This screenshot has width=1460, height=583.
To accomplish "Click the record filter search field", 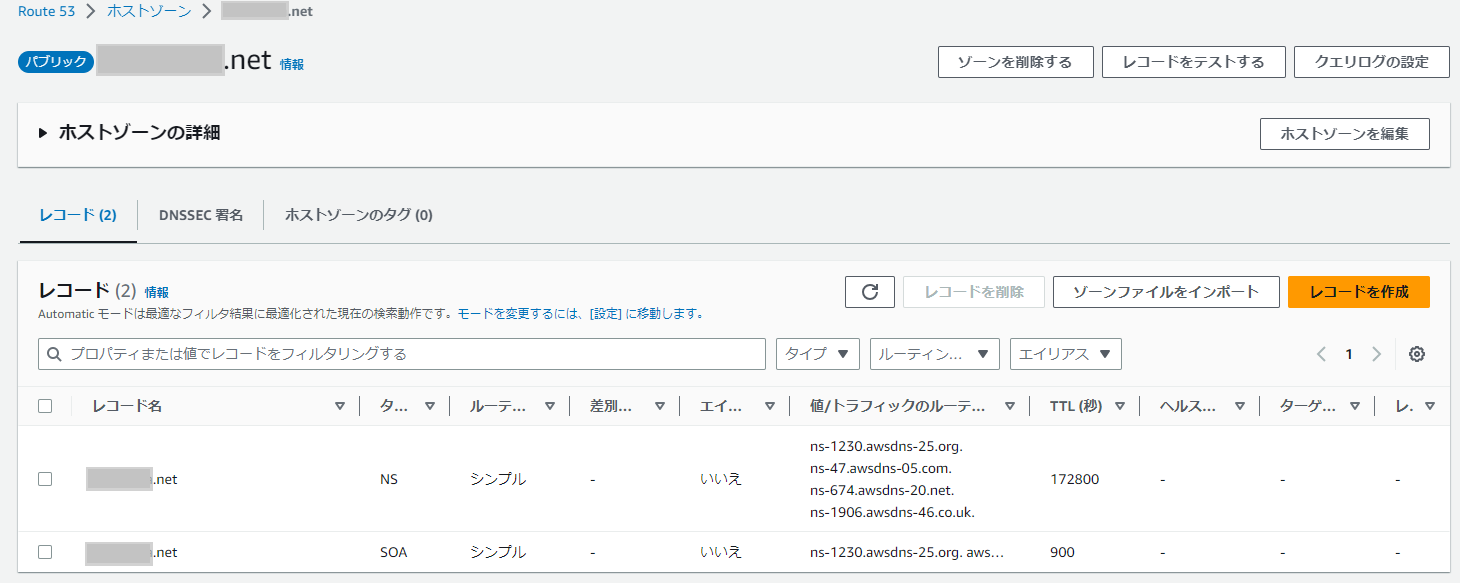I will point(402,354).
